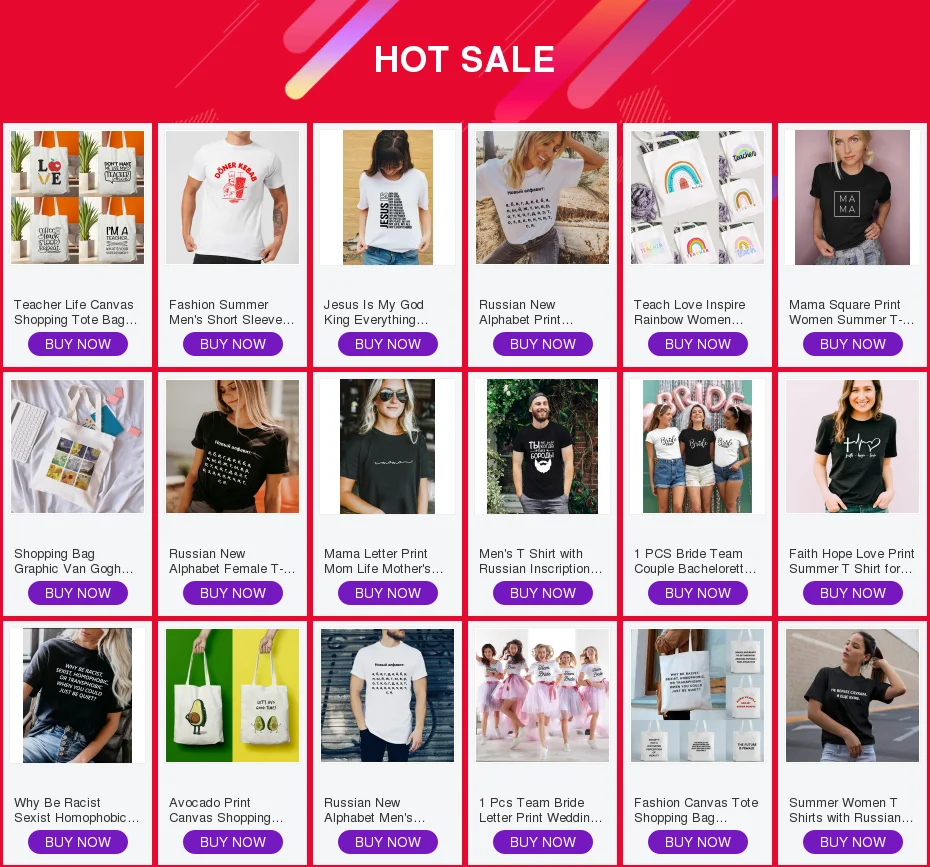View the Team Bride wedding tutu group photo
The width and height of the screenshot is (930, 867).
[x=542, y=695]
